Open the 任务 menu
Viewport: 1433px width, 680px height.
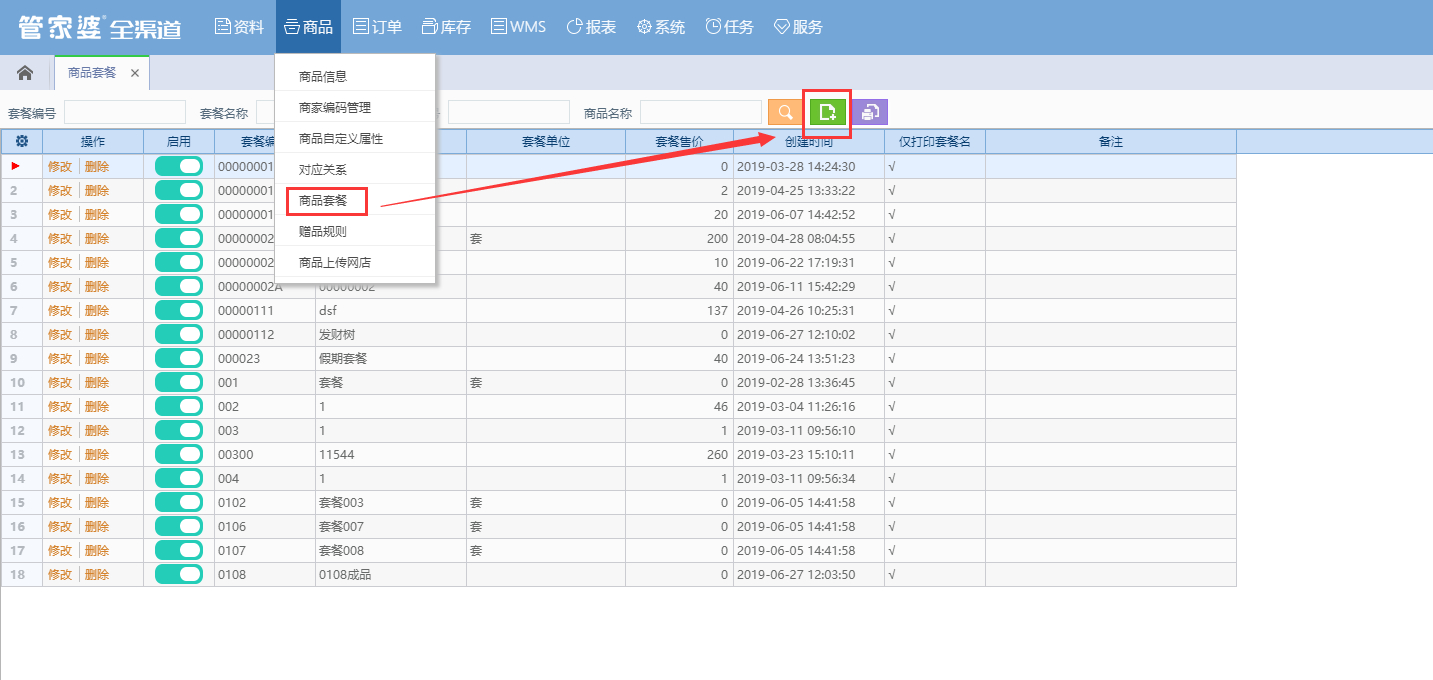click(x=729, y=27)
